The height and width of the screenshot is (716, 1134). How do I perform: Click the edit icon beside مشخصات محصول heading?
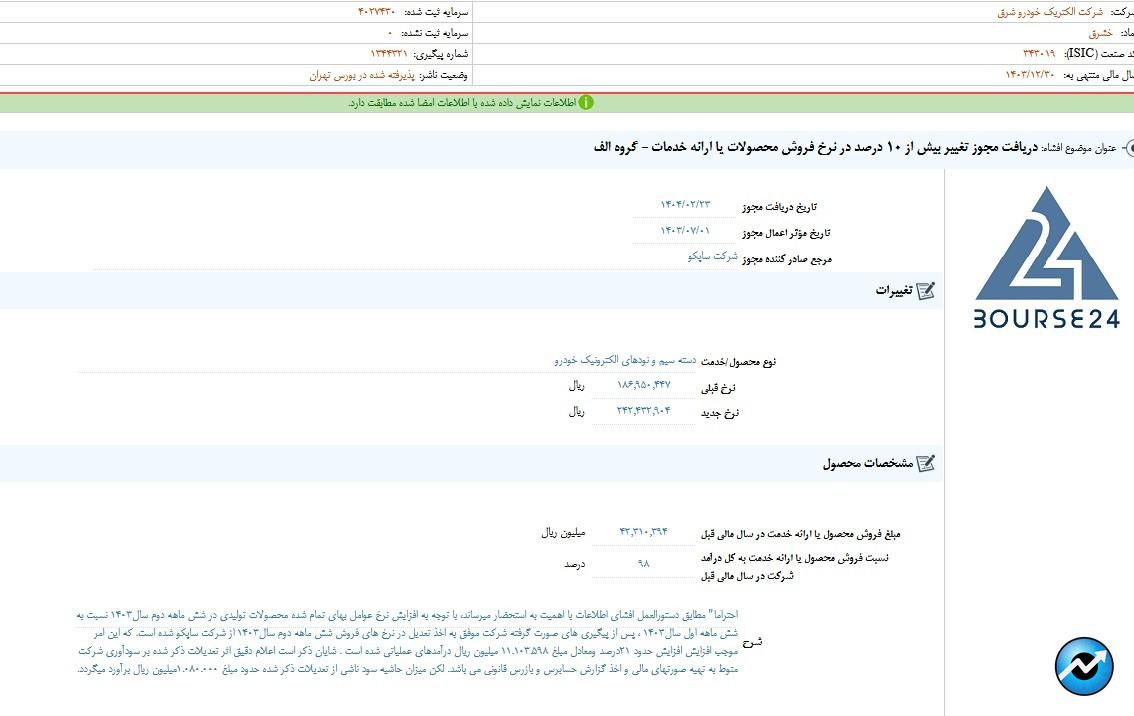coord(925,464)
